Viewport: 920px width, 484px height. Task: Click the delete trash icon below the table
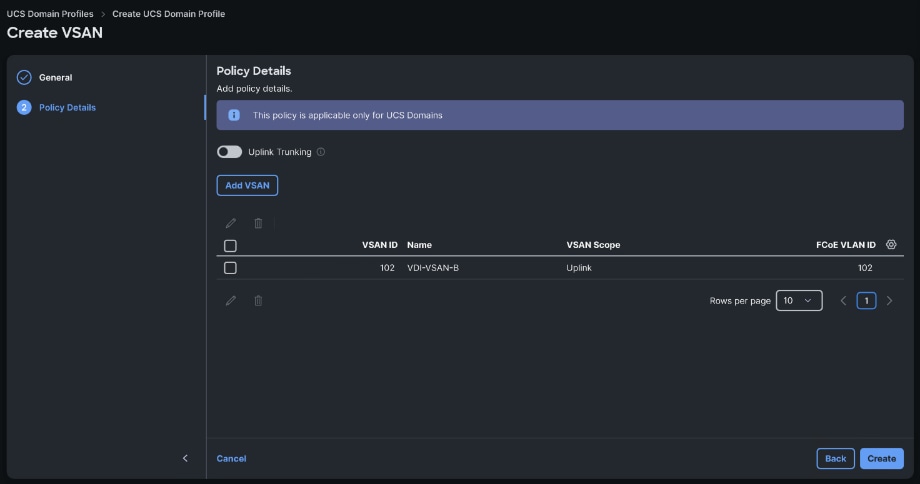[258, 300]
